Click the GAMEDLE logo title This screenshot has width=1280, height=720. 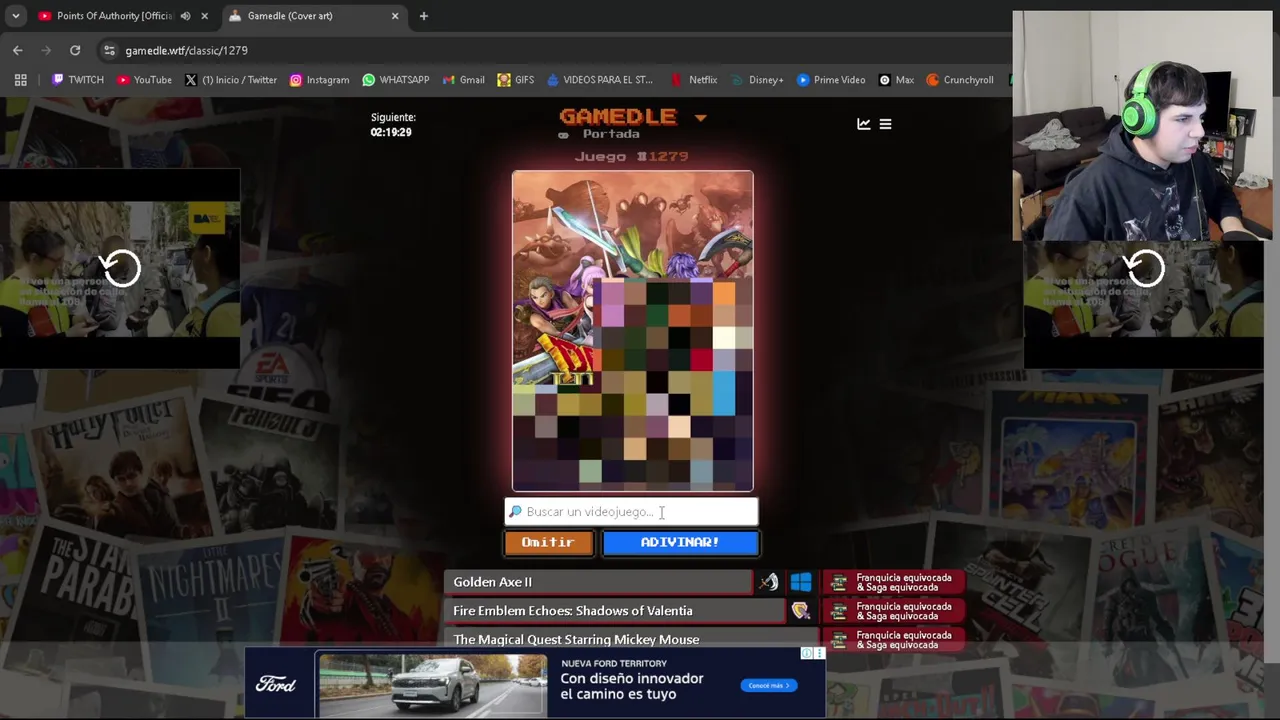618,117
